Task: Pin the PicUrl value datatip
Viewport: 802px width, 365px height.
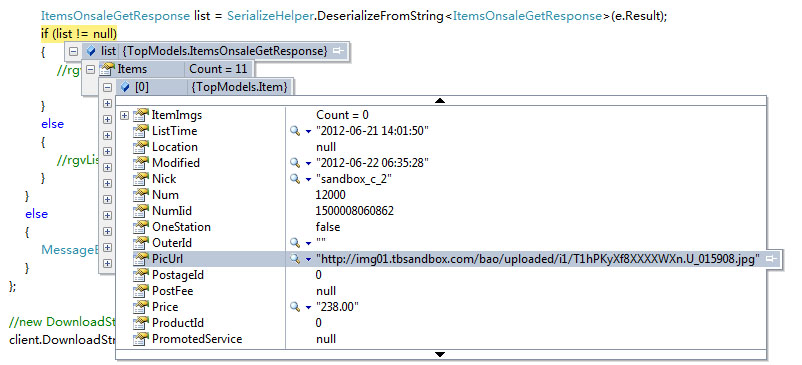Action: point(771,259)
